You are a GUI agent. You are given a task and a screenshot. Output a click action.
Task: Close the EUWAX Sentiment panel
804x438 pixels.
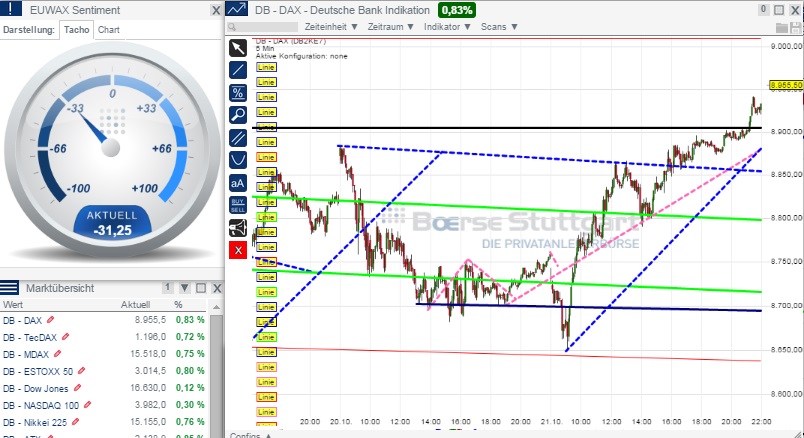[x=216, y=10]
